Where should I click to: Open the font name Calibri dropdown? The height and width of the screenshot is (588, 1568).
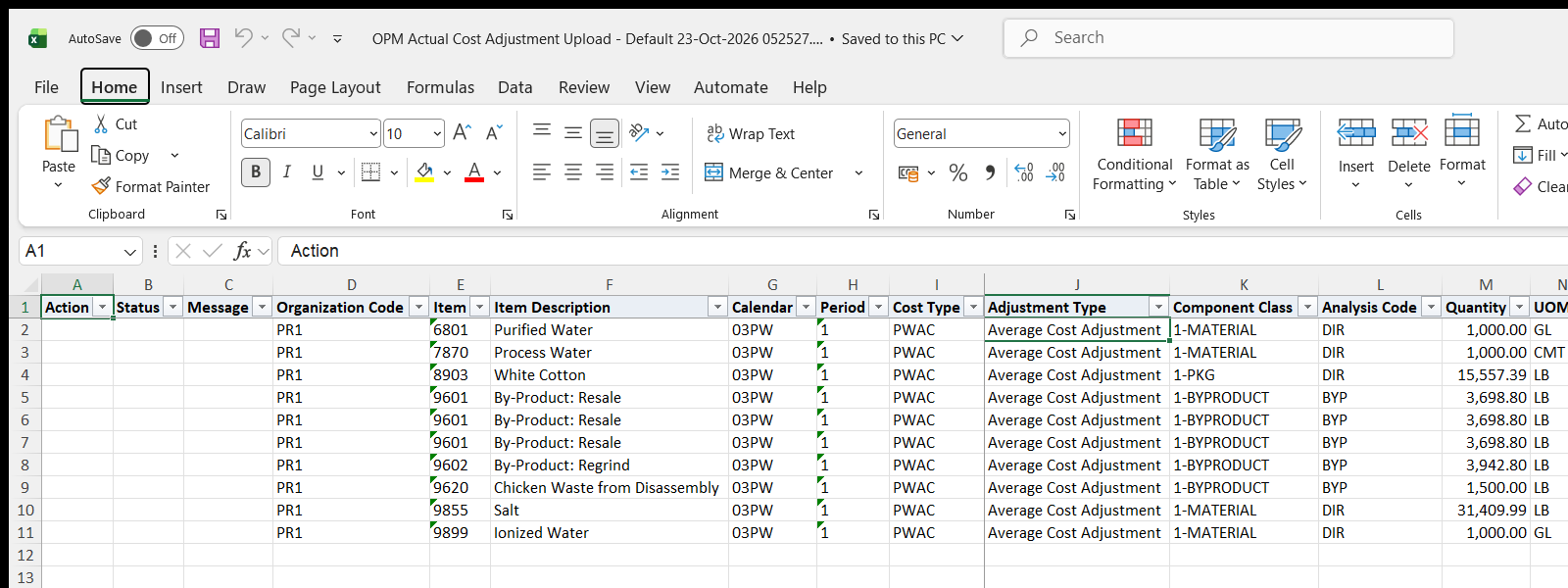373,133
